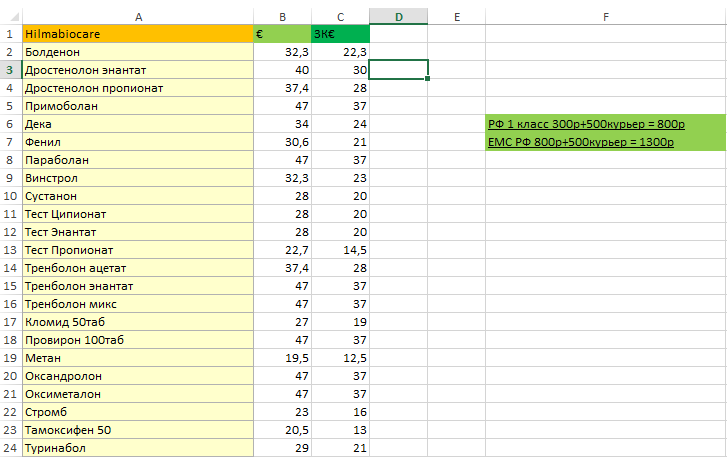The image size is (727, 457).
Task: Click the Тренболон микс cell
Action: [138, 304]
